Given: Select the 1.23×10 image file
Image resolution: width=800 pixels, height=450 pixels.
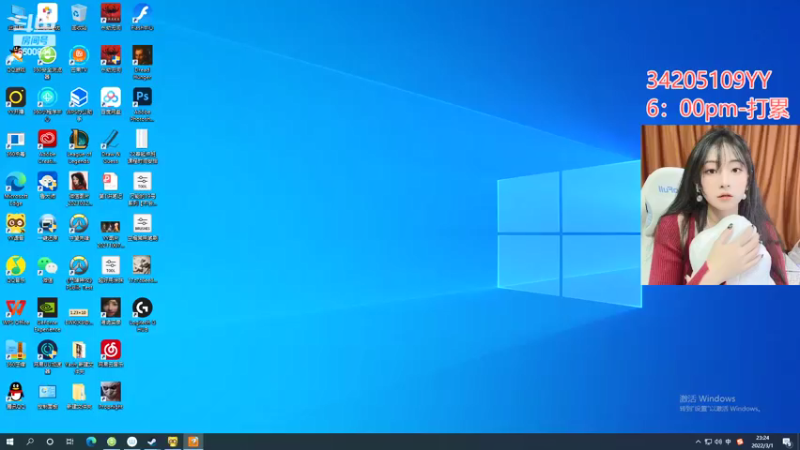Looking at the screenshot, I should point(79,315).
